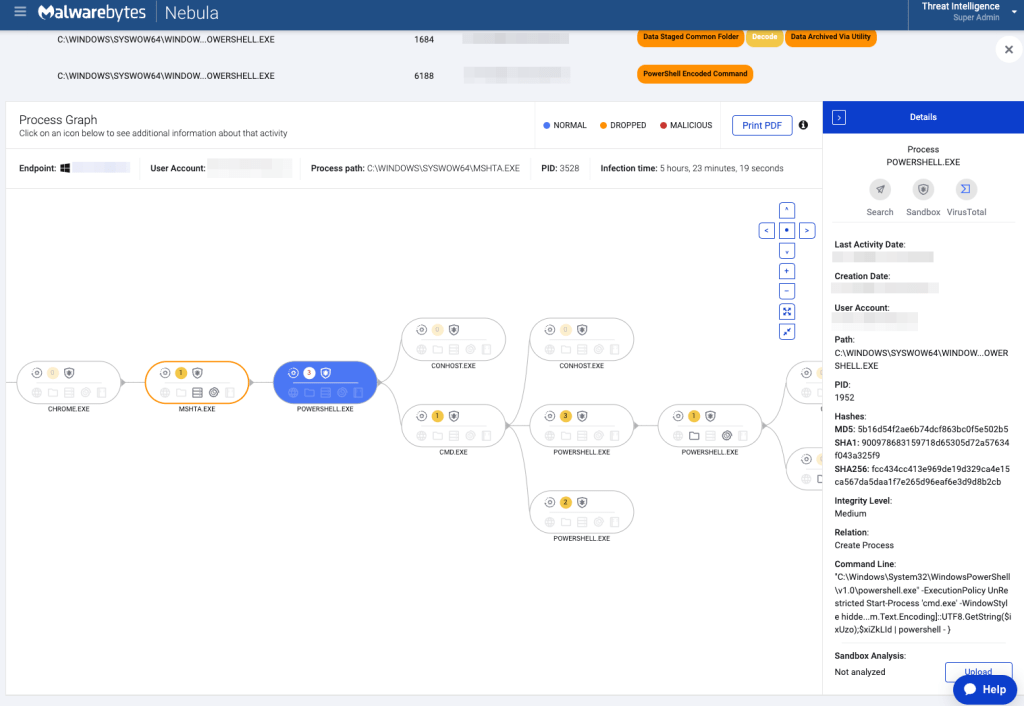Collapse the Details side panel arrow
This screenshot has height=706, width=1024.
pyautogui.click(x=839, y=117)
